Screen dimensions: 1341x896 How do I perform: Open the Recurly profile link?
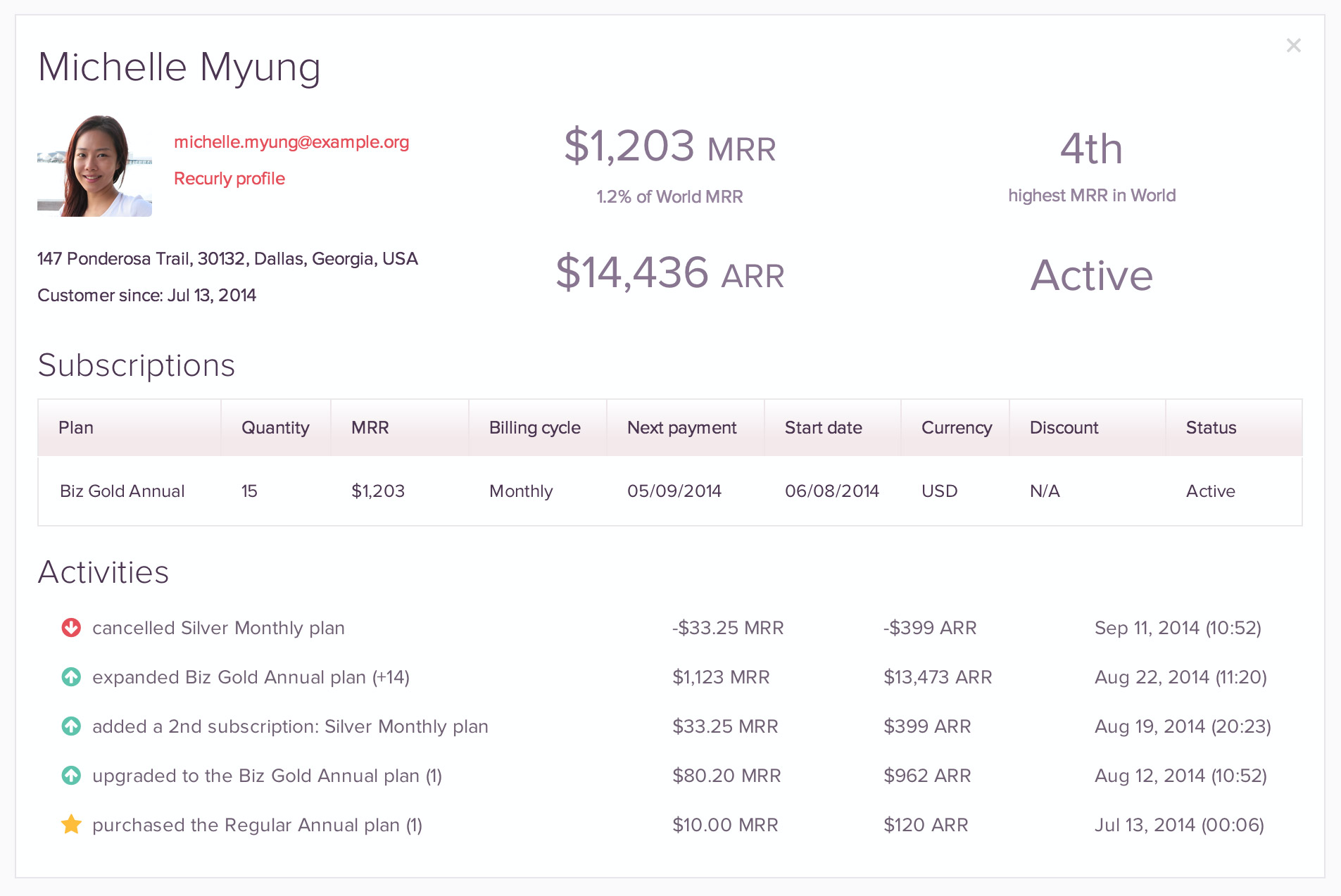(229, 178)
